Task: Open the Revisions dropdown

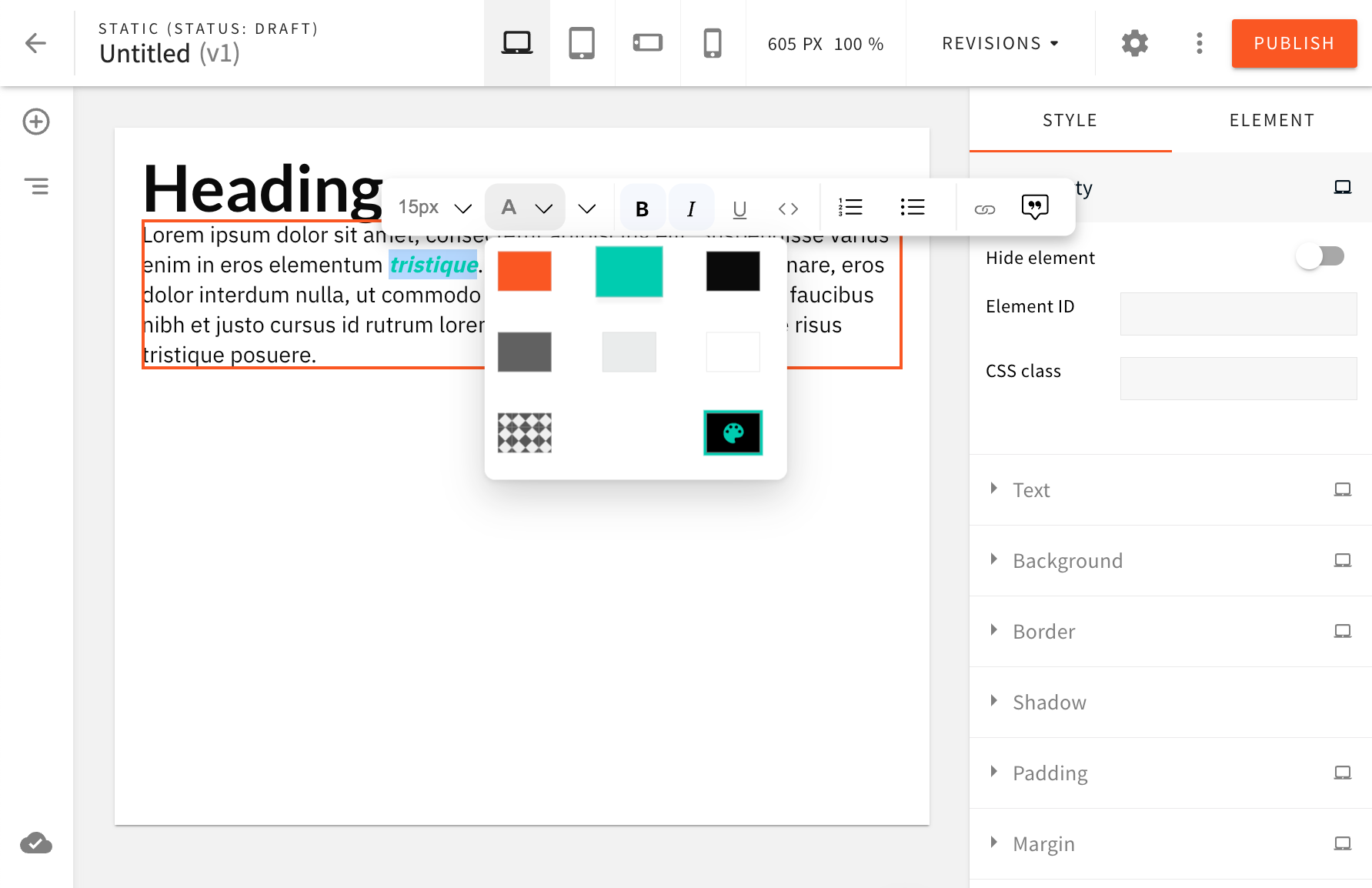Action: click(x=999, y=44)
